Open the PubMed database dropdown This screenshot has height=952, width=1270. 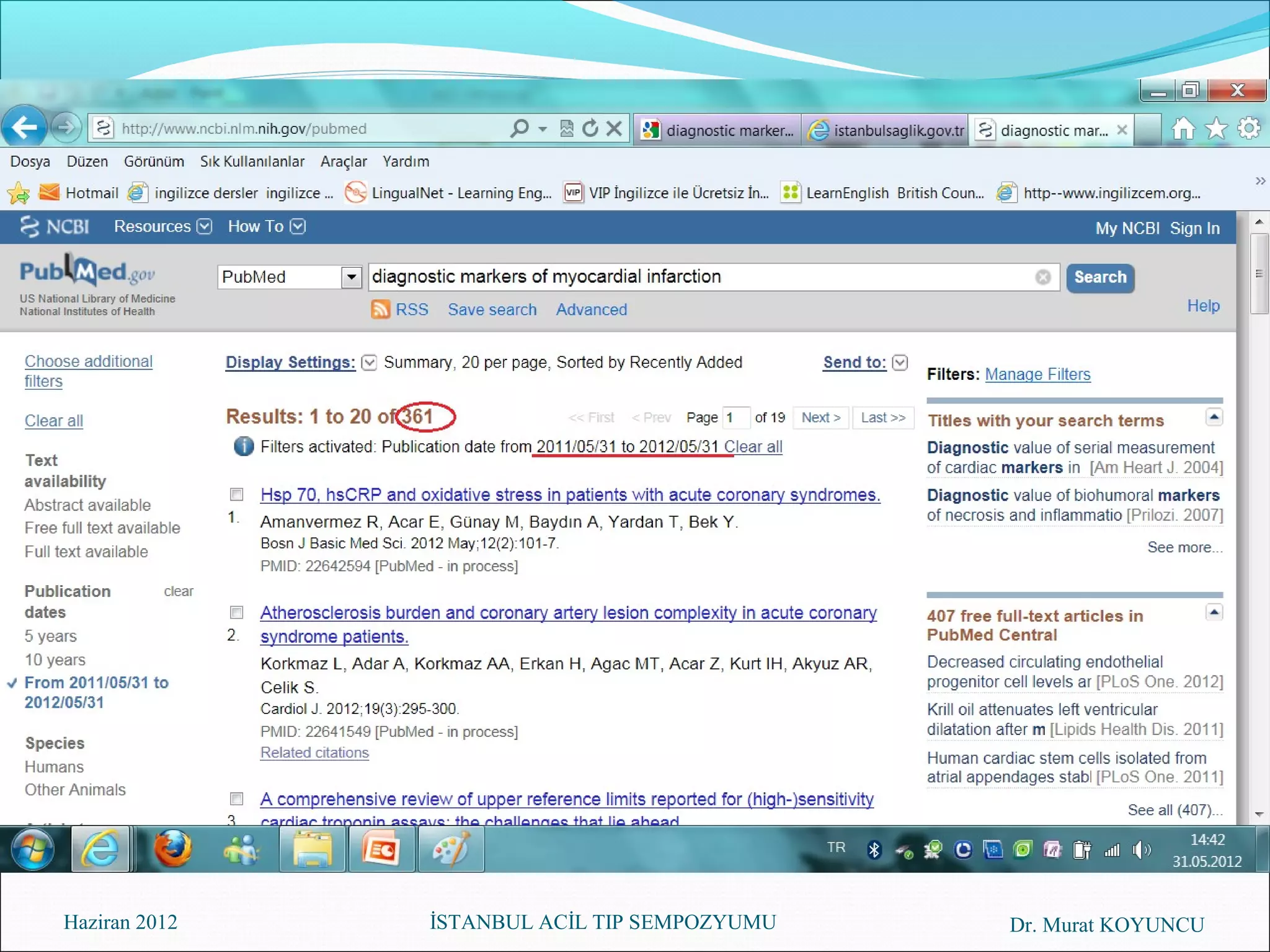pos(351,277)
